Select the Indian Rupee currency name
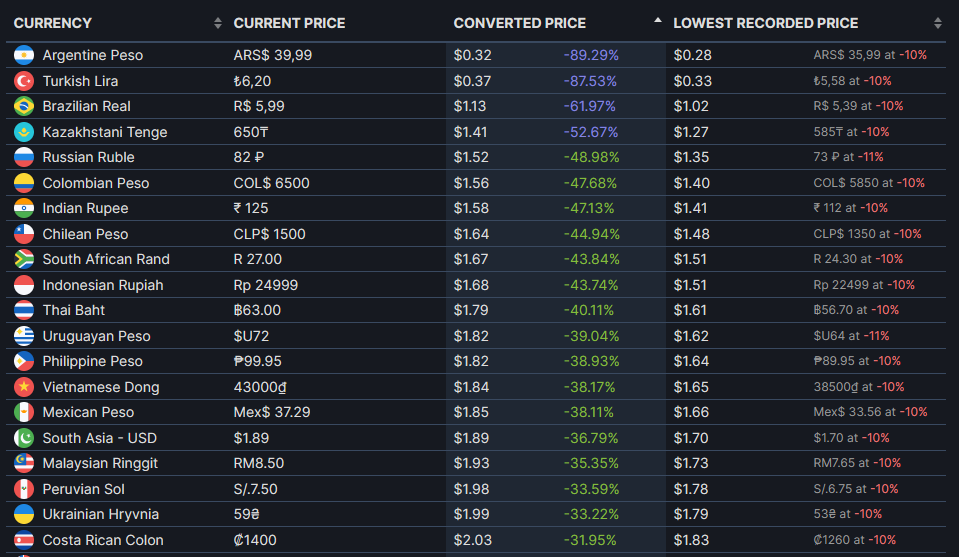The image size is (959, 557). tap(86, 208)
